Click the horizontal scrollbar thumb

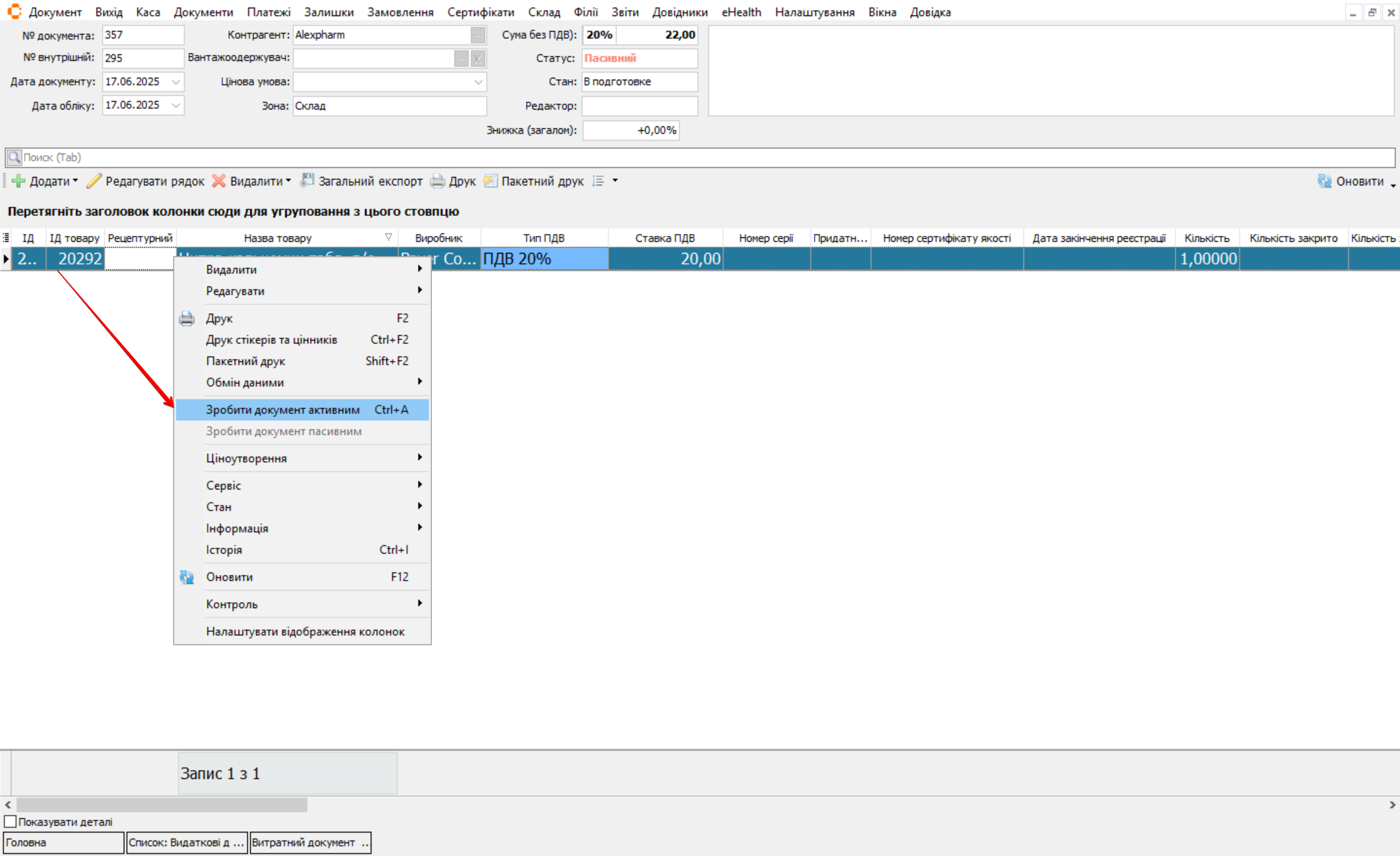162,805
